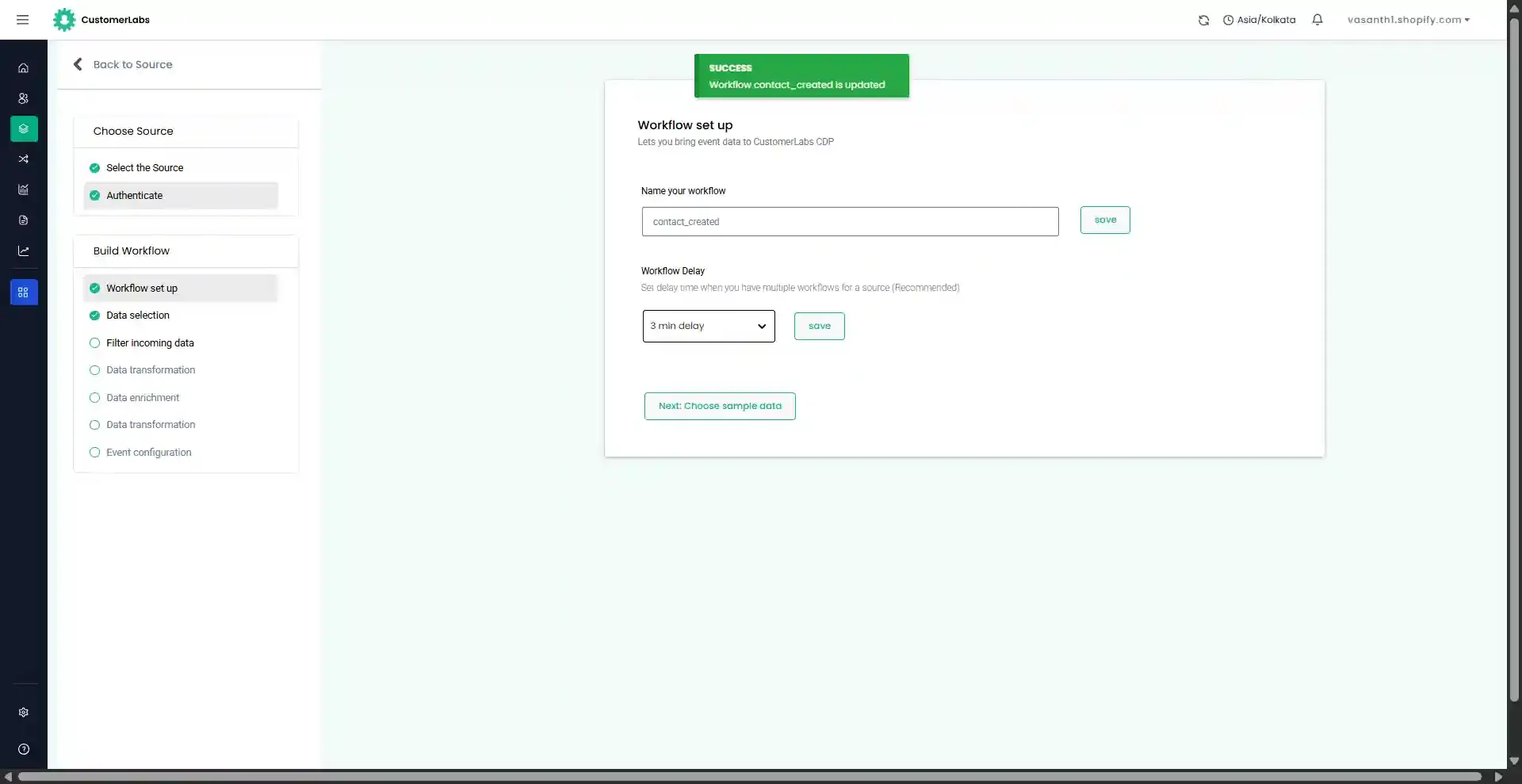Select the Authenticate step

point(181,196)
